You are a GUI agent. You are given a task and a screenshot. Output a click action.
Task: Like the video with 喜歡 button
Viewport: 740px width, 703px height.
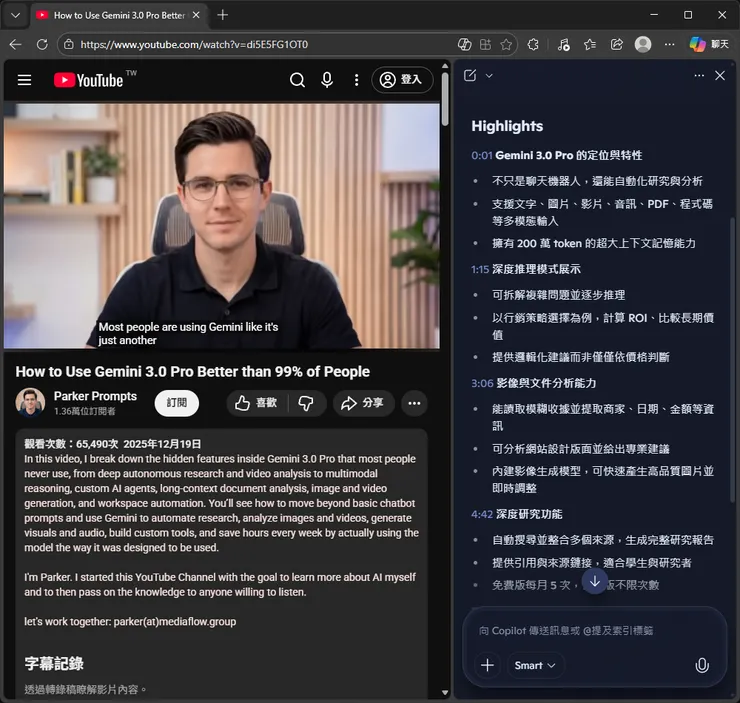(257, 403)
